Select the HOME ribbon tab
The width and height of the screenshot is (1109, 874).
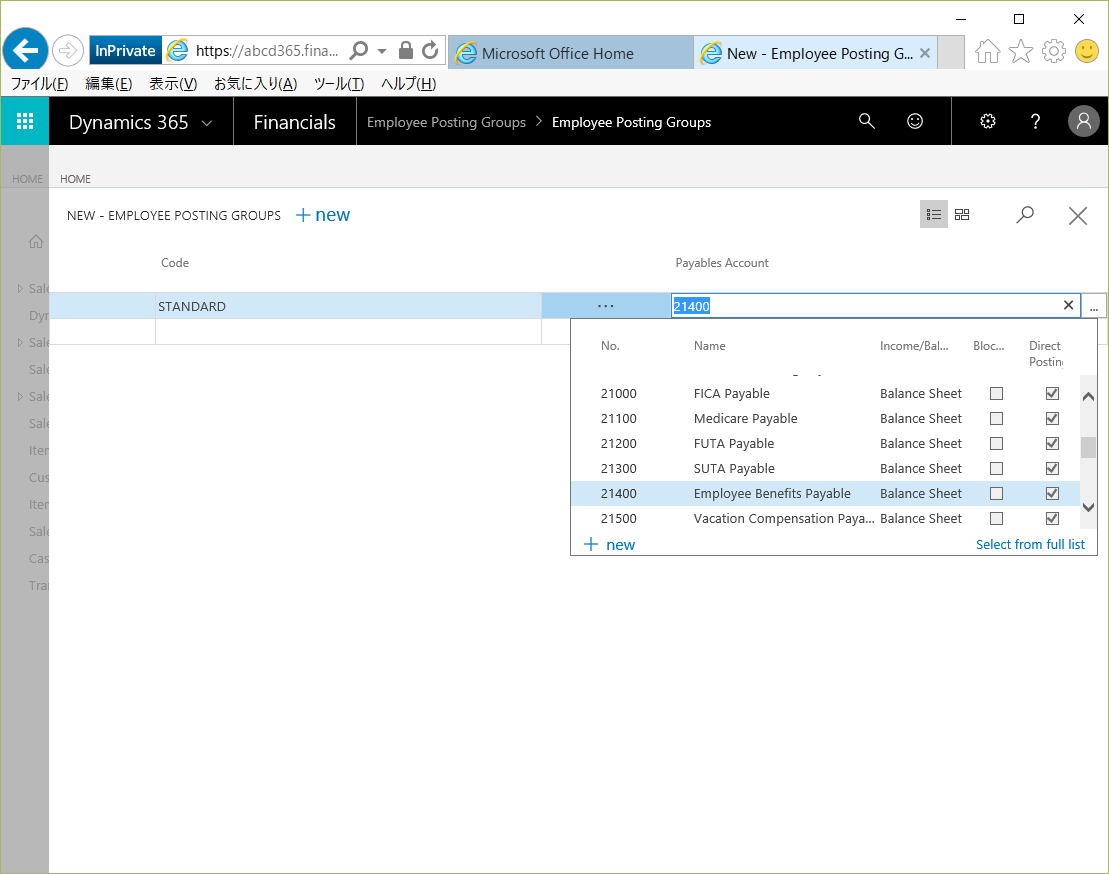pos(76,179)
